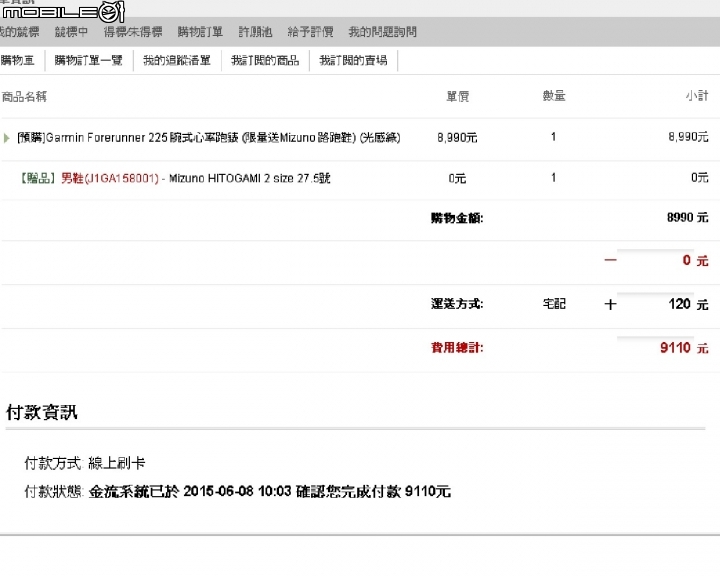This screenshot has width=720, height=576.
Task: Open the 許願池 menu item
Action: [255, 32]
